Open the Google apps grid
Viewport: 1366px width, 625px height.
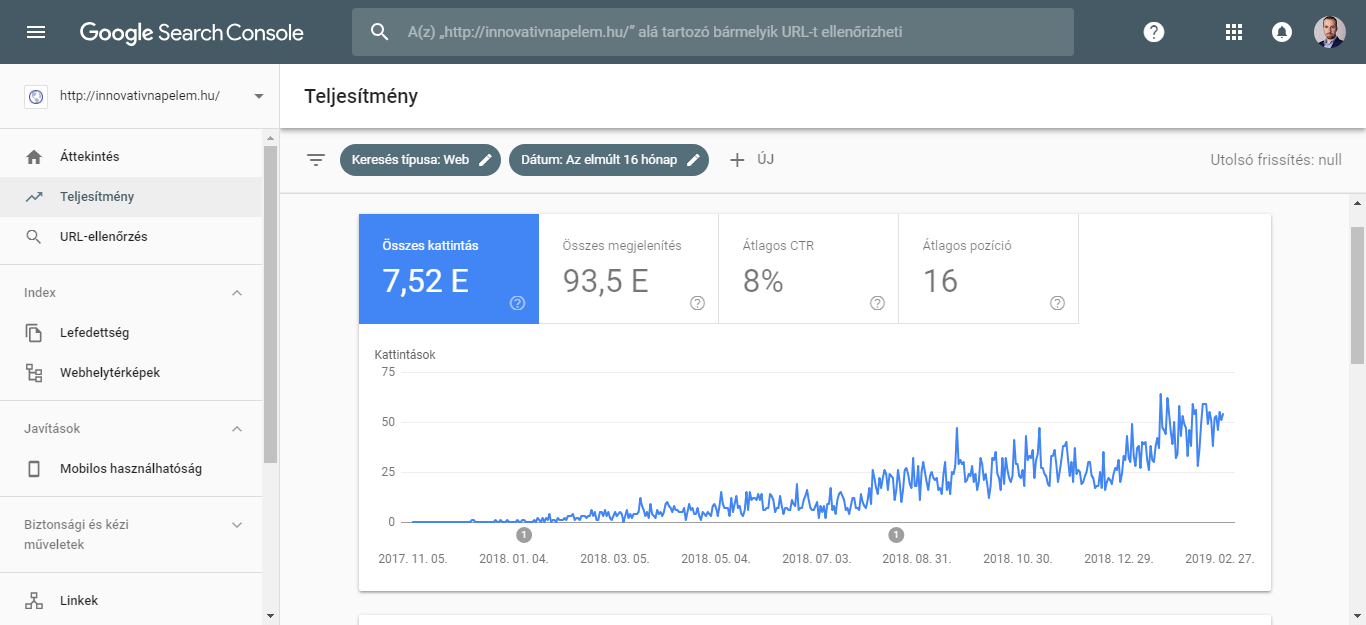click(1234, 32)
